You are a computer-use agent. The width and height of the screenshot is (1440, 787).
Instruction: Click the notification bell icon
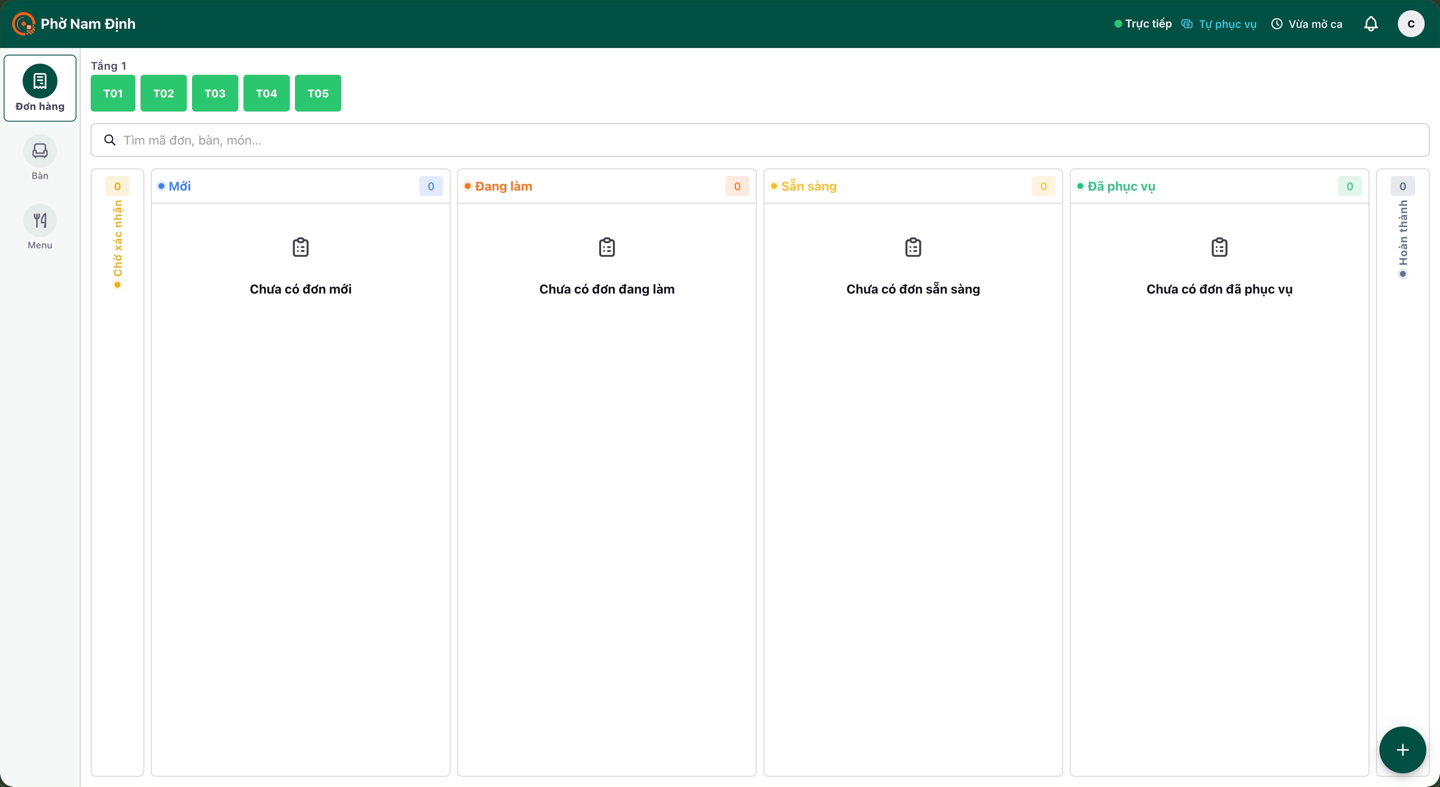tap(1371, 24)
